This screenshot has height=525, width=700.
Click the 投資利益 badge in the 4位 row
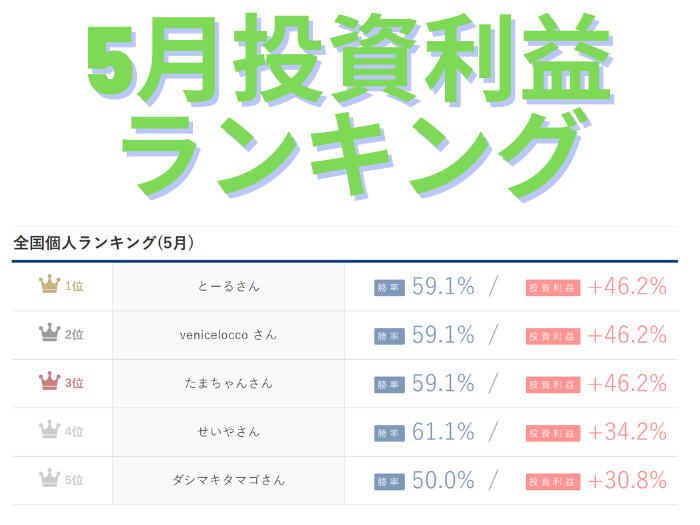(553, 433)
